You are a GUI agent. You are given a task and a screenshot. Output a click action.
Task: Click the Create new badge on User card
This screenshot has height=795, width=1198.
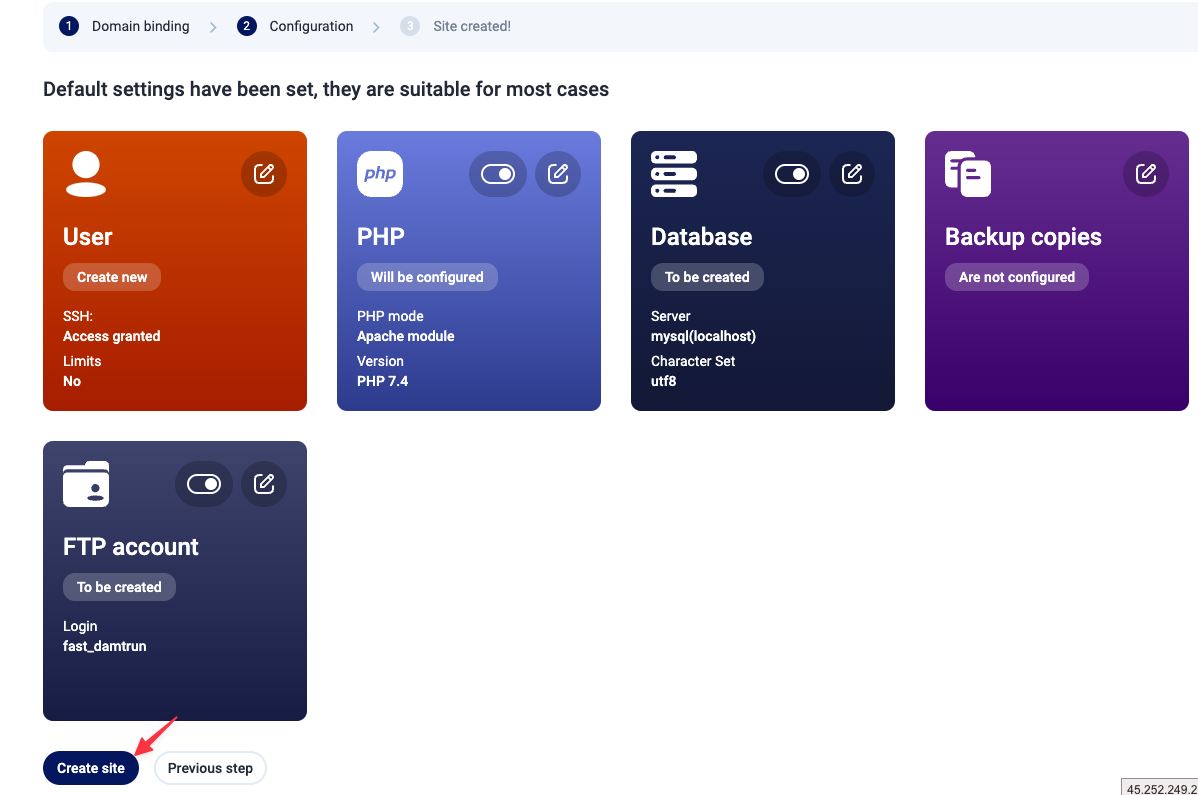112,277
